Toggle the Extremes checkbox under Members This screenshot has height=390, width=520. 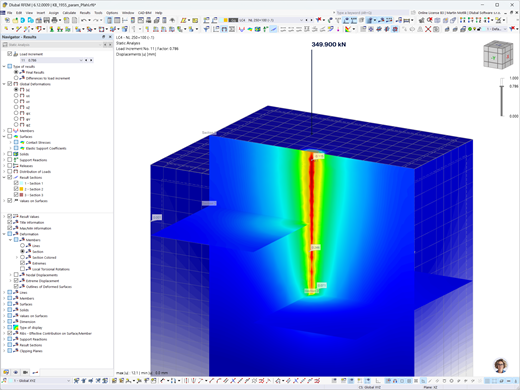22,263
